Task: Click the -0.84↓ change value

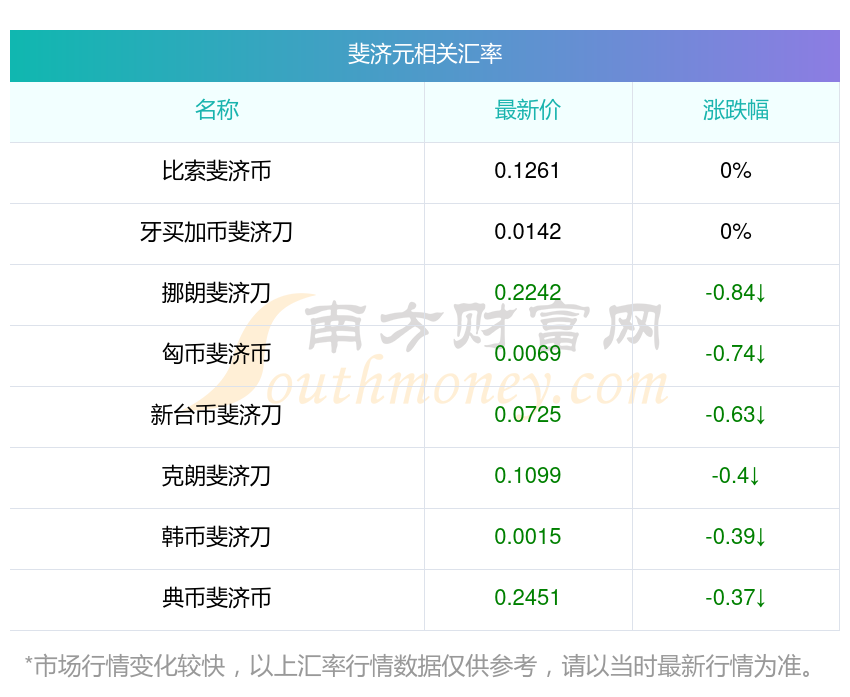Action: (736, 293)
